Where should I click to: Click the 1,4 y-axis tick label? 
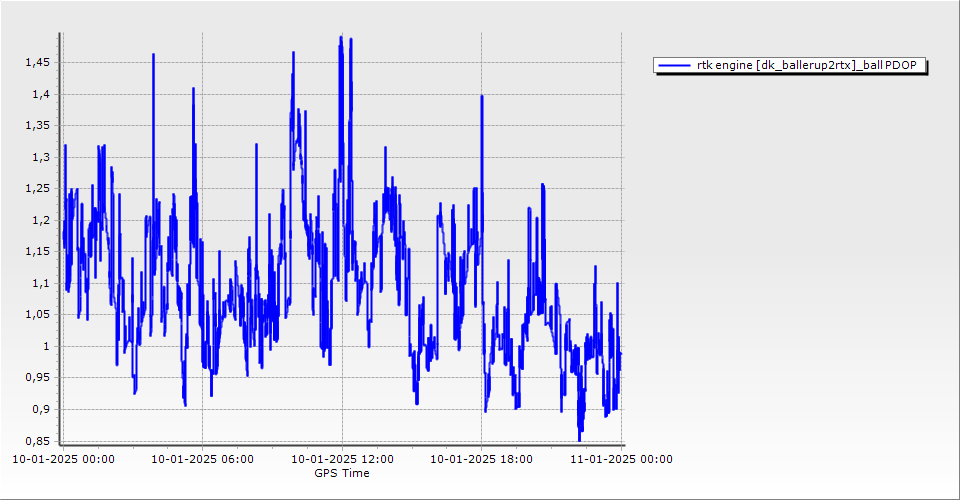coord(39,94)
